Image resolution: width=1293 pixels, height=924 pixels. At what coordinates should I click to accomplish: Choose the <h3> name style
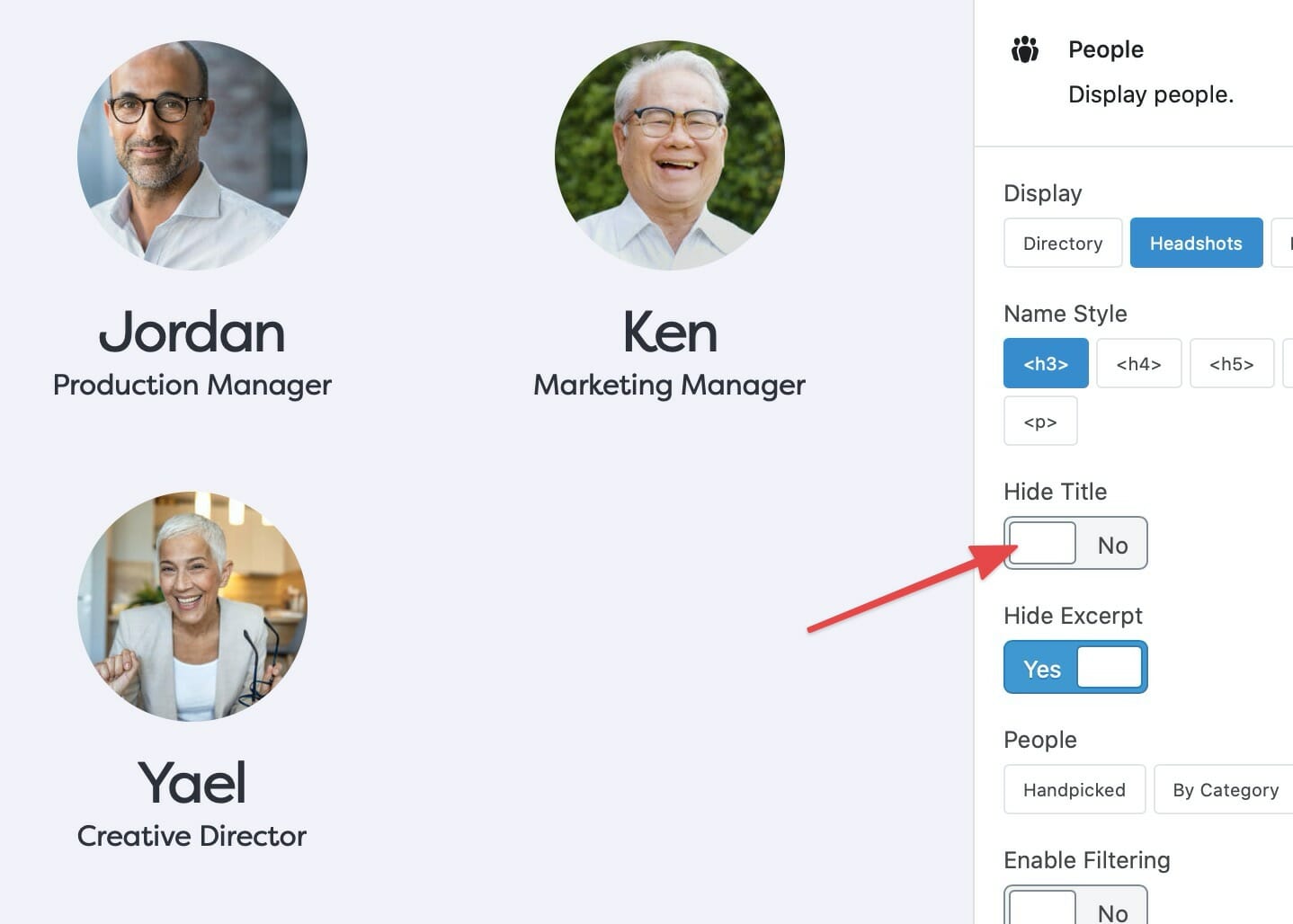click(1046, 363)
